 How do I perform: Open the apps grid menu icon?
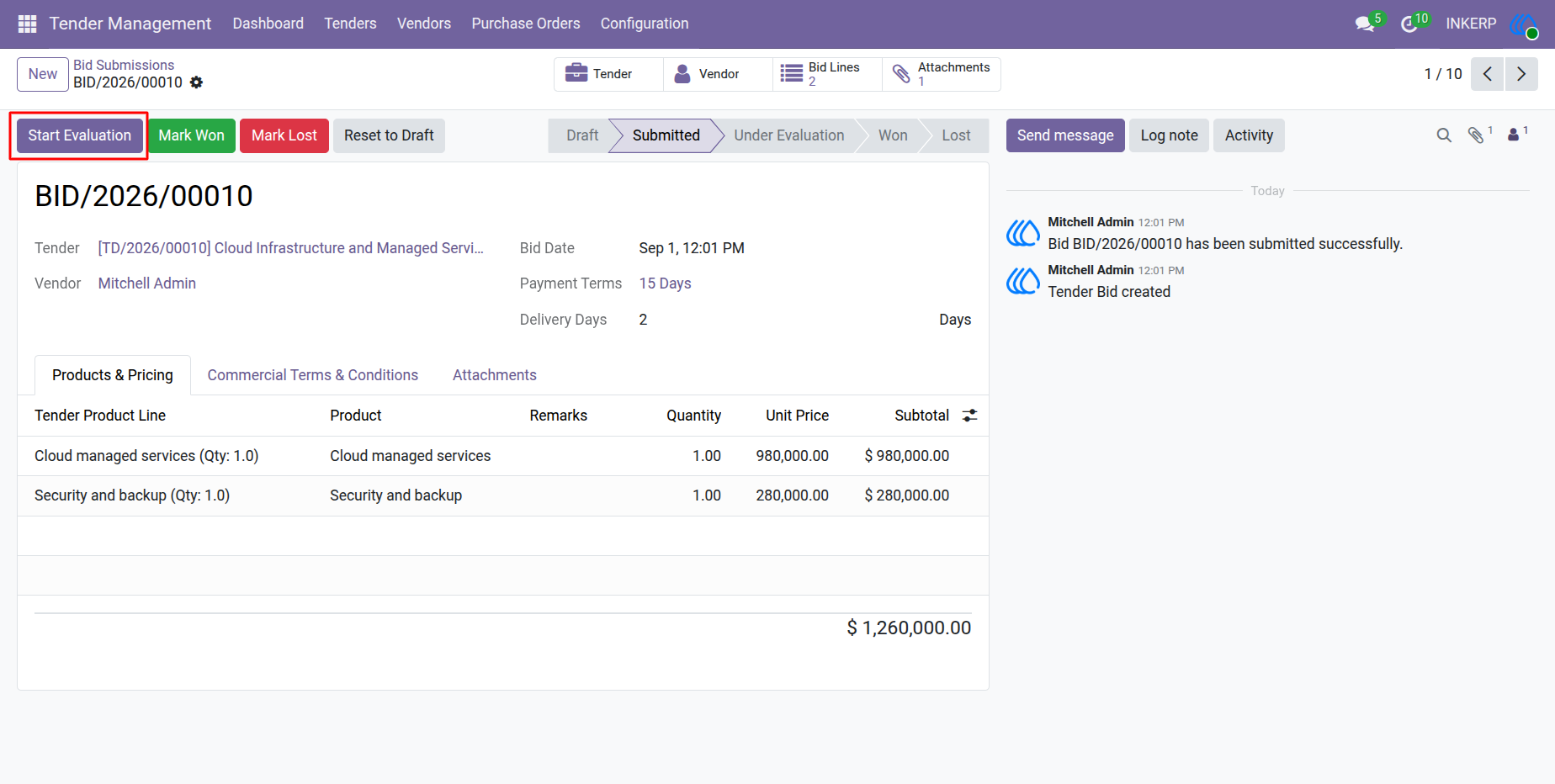pos(27,24)
